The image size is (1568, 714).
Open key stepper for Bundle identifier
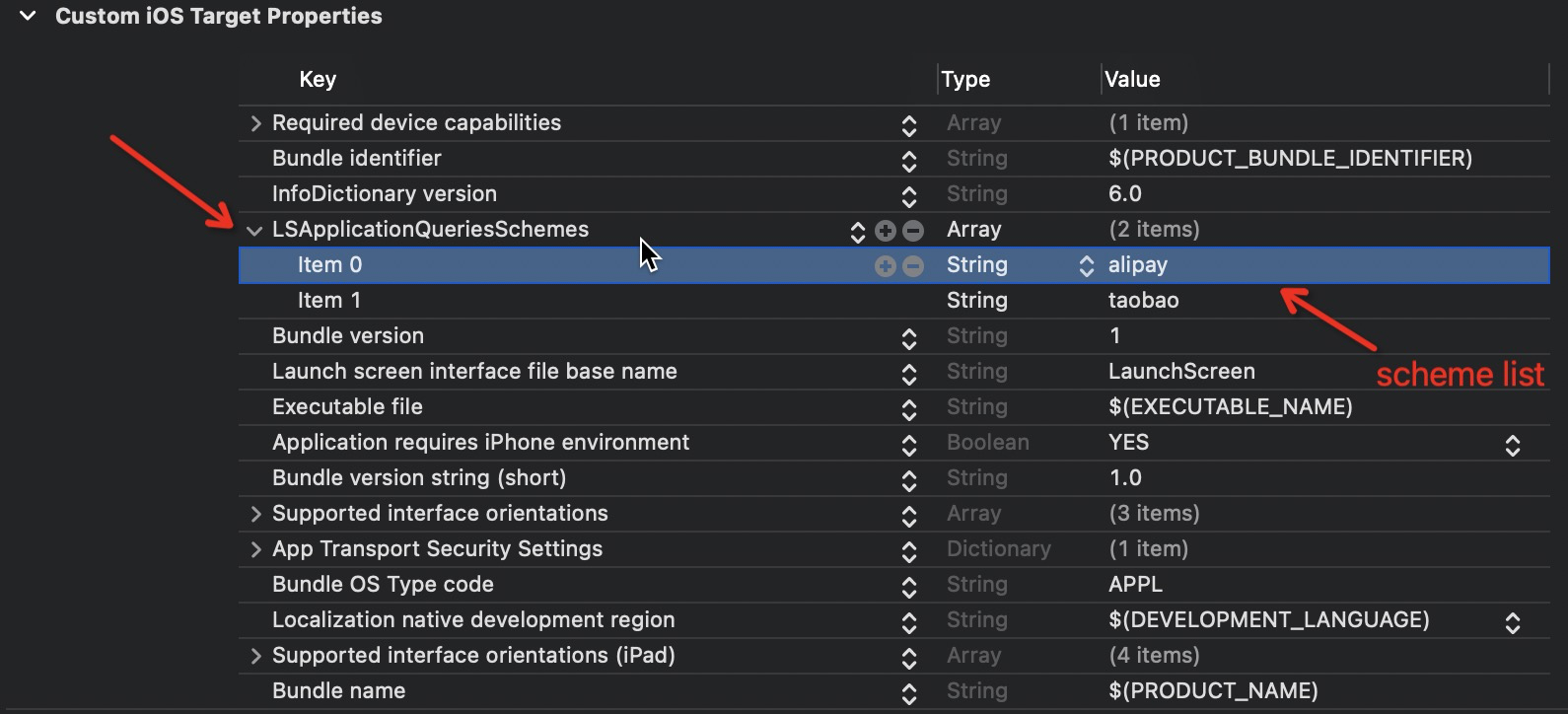click(909, 160)
